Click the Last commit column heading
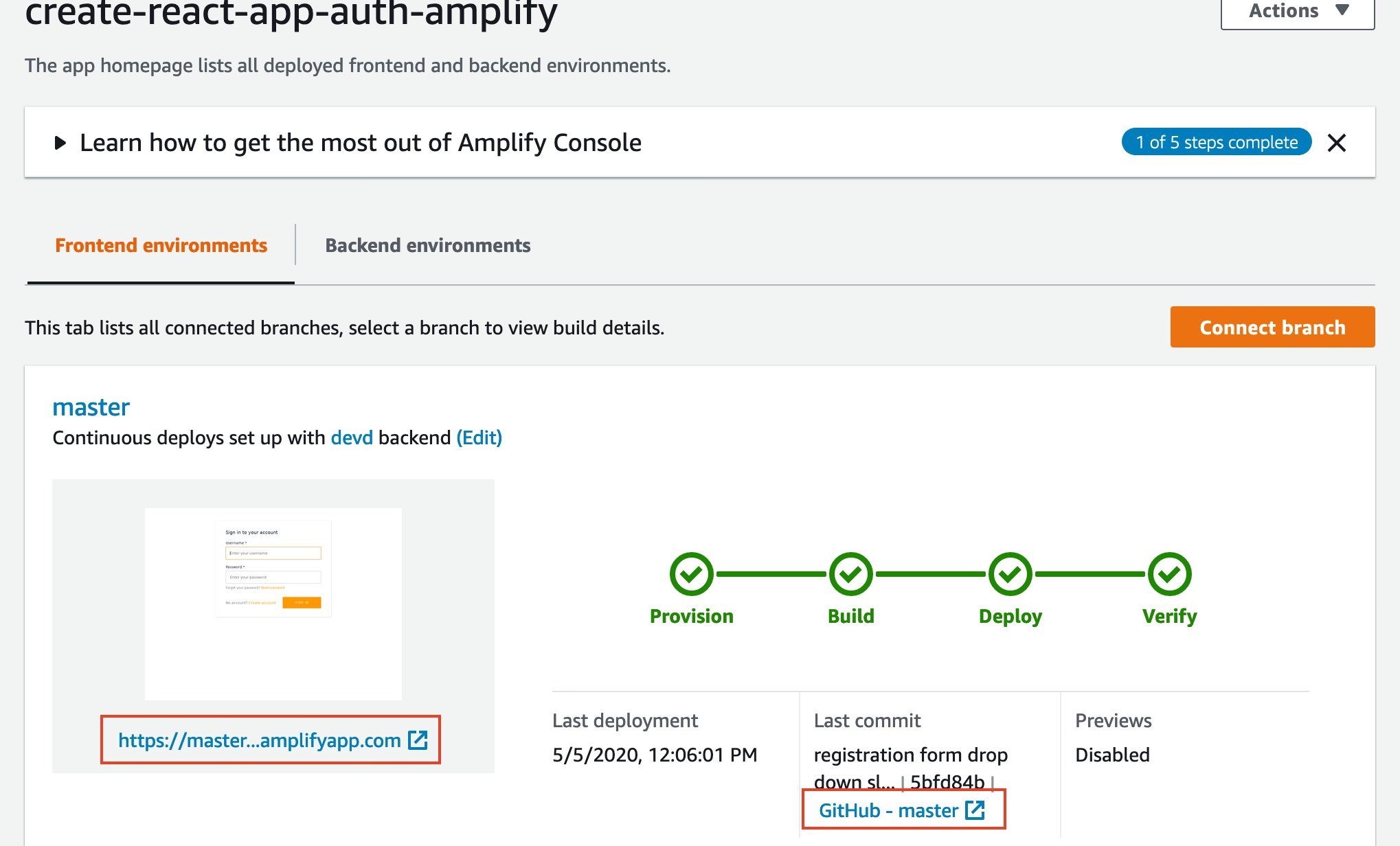The width and height of the screenshot is (1400, 846). point(867,720)
